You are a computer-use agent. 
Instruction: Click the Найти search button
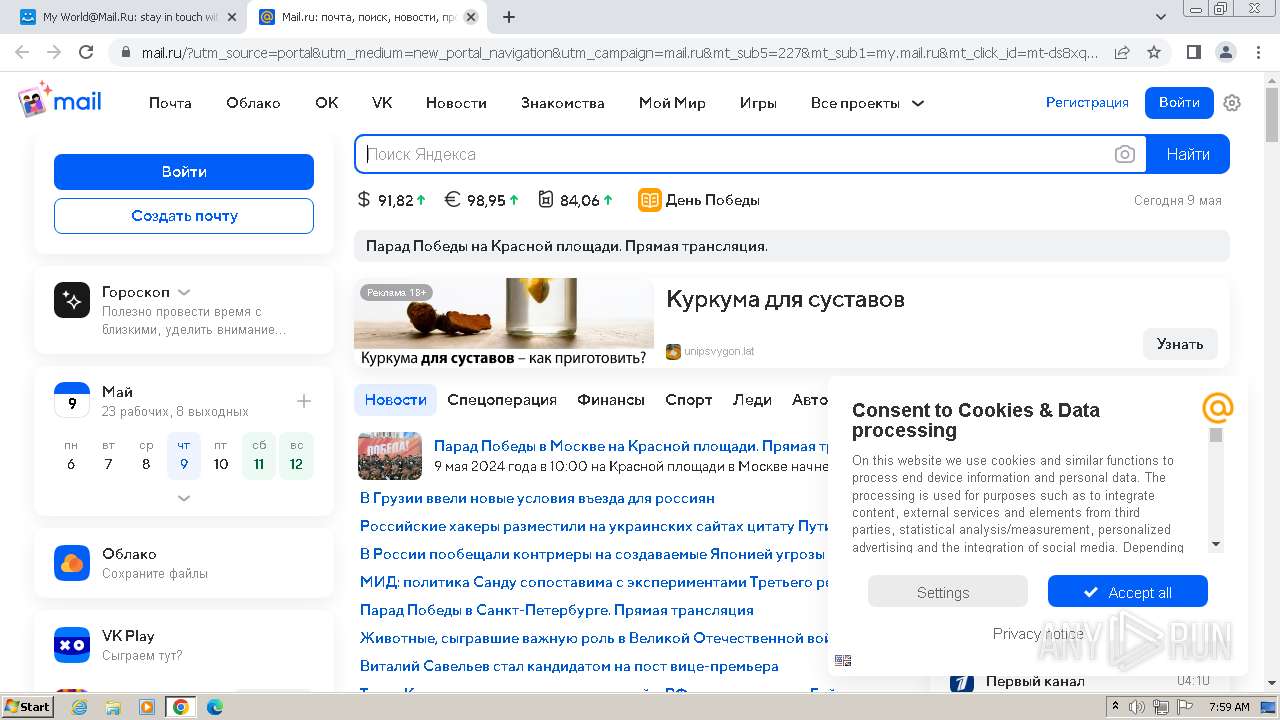click(x=1188, y=154)
